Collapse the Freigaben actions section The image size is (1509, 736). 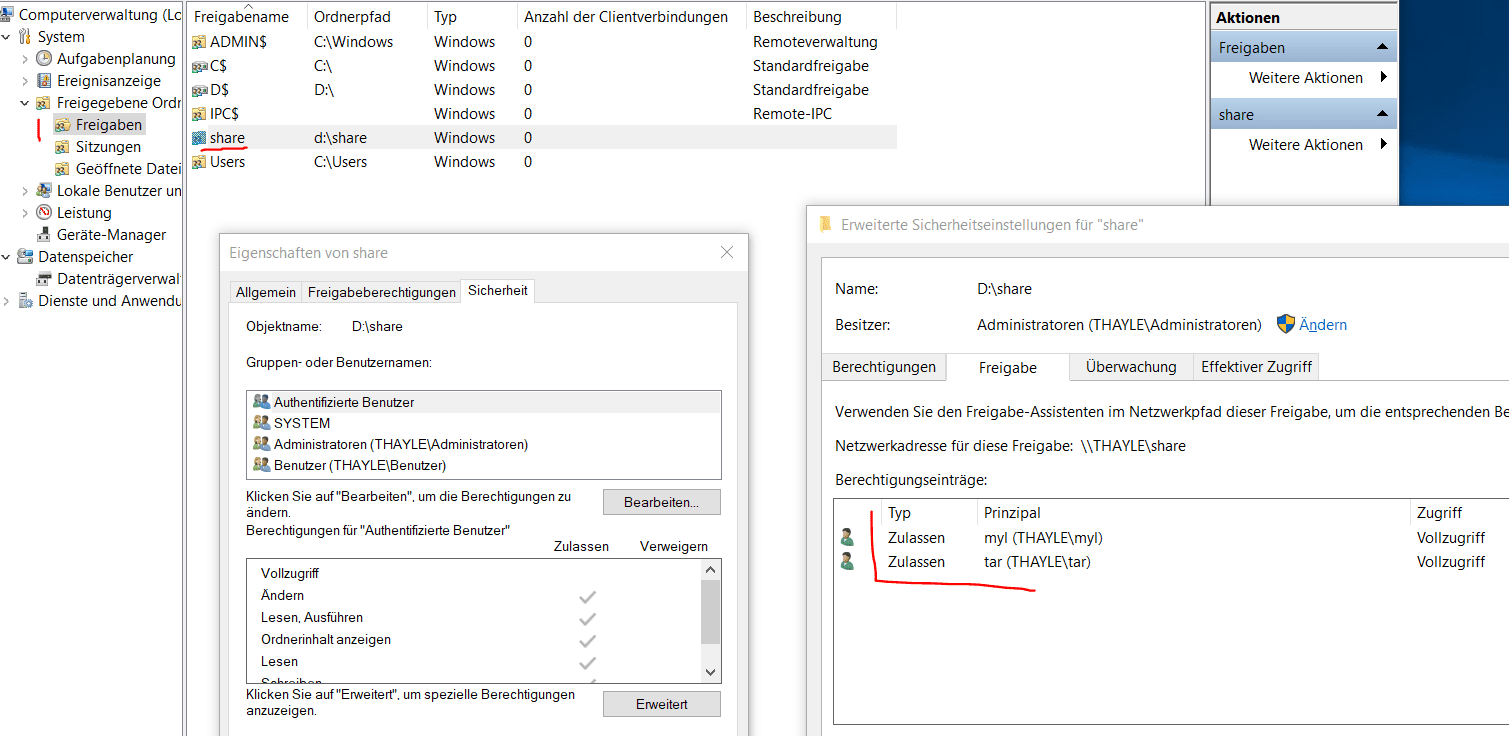pos(1382,47)
